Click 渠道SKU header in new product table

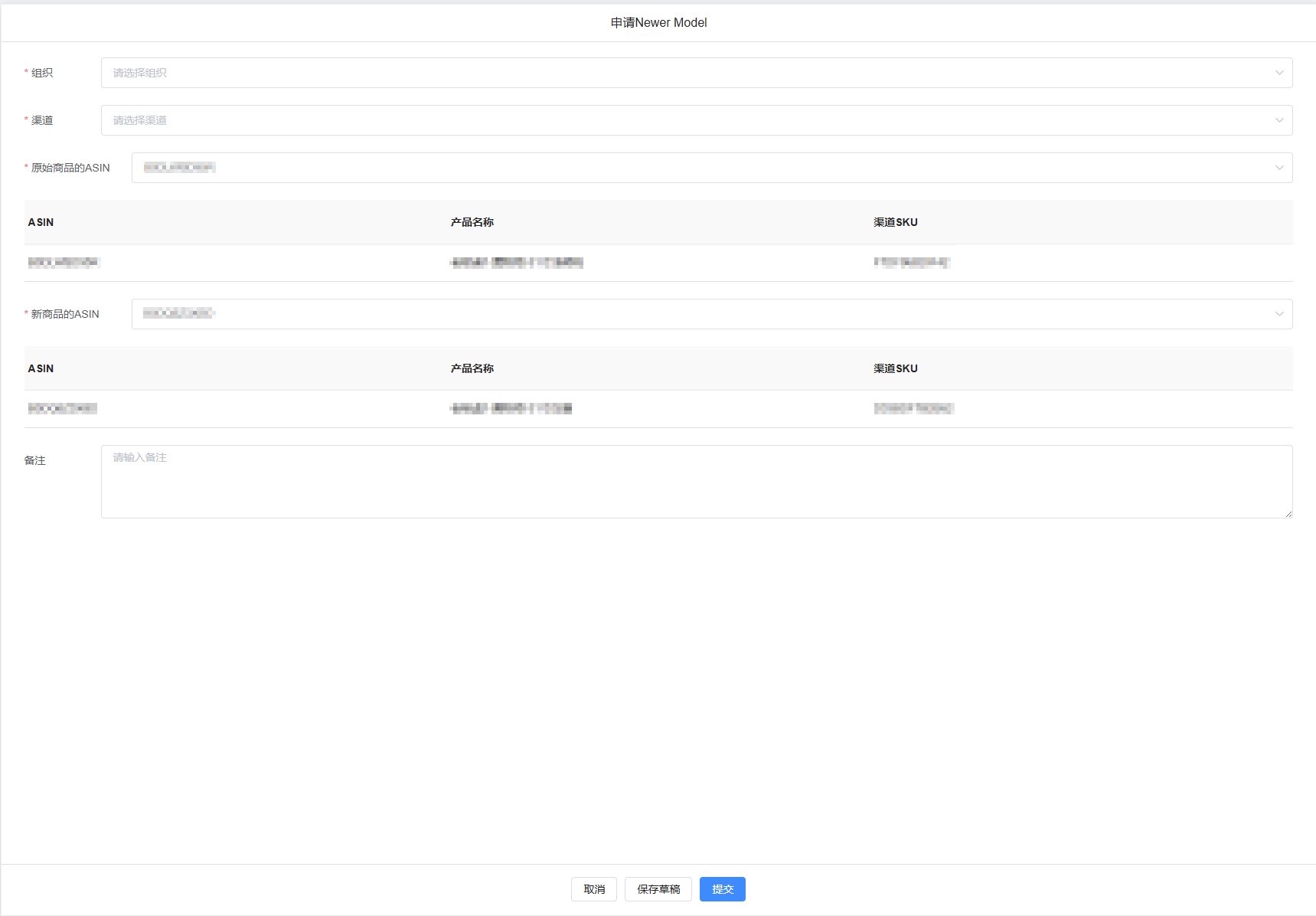click(895, 368)
